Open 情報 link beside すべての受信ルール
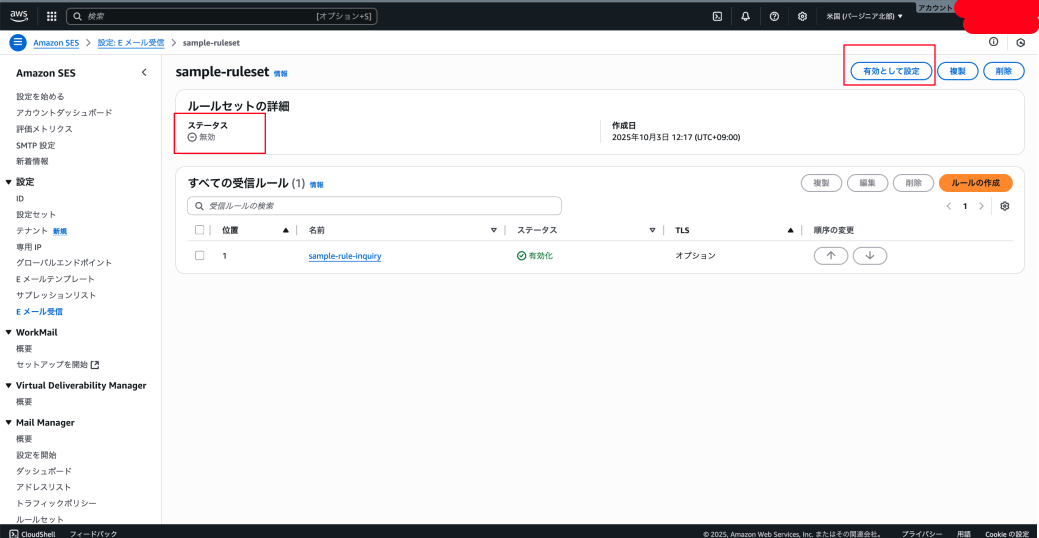Image resolution: width=1039 pixels, height=538 pixels. (317, 185)
